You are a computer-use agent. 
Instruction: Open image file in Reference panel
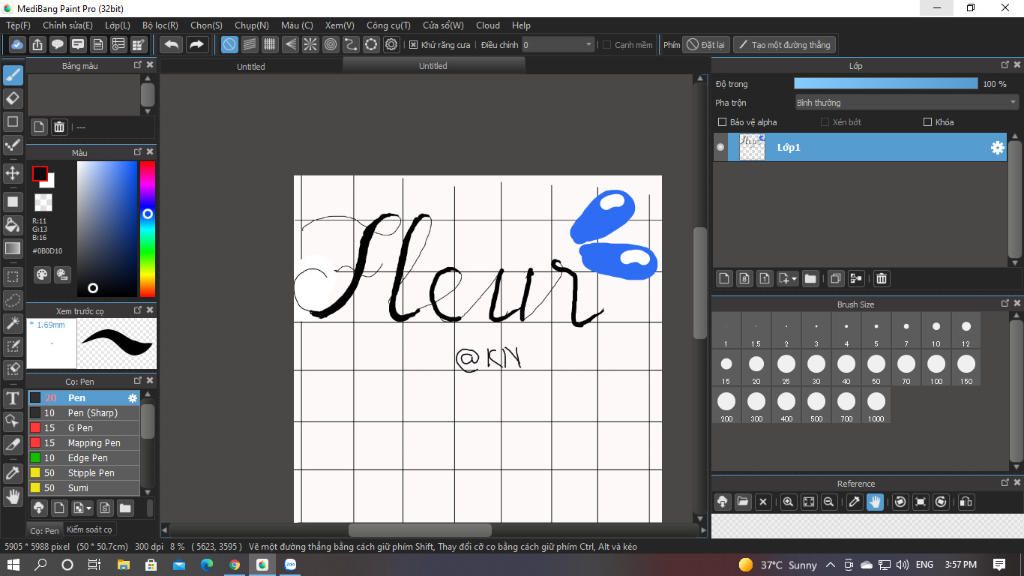pyautogui.click(x=743, y=502)
